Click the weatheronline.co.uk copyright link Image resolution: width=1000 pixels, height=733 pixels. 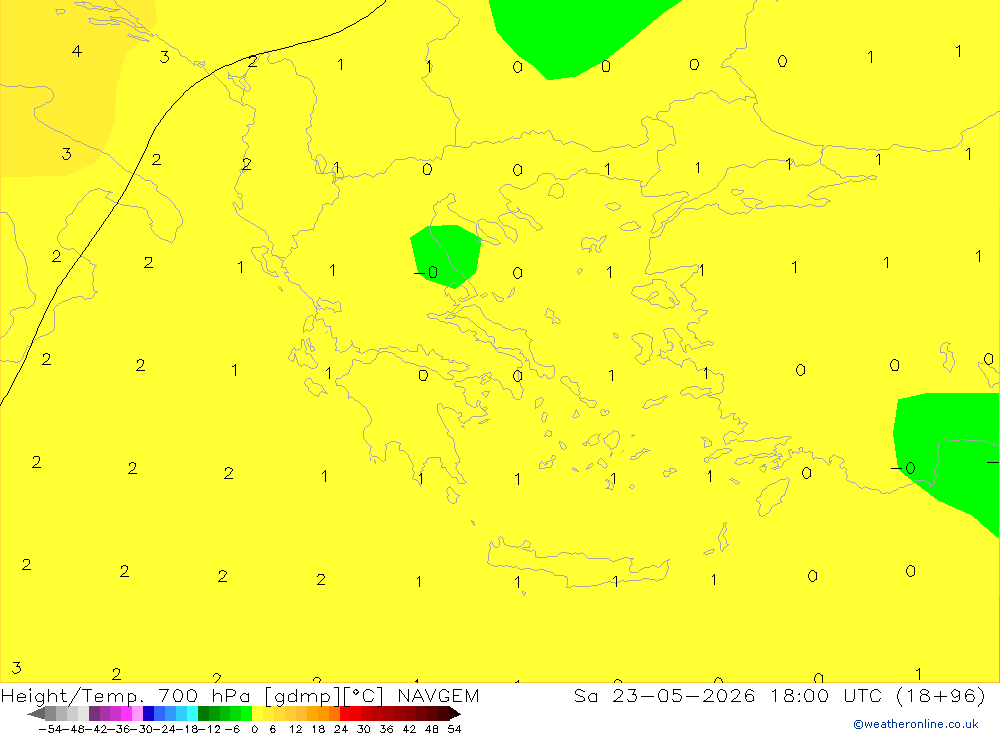(x=916, y=724)
